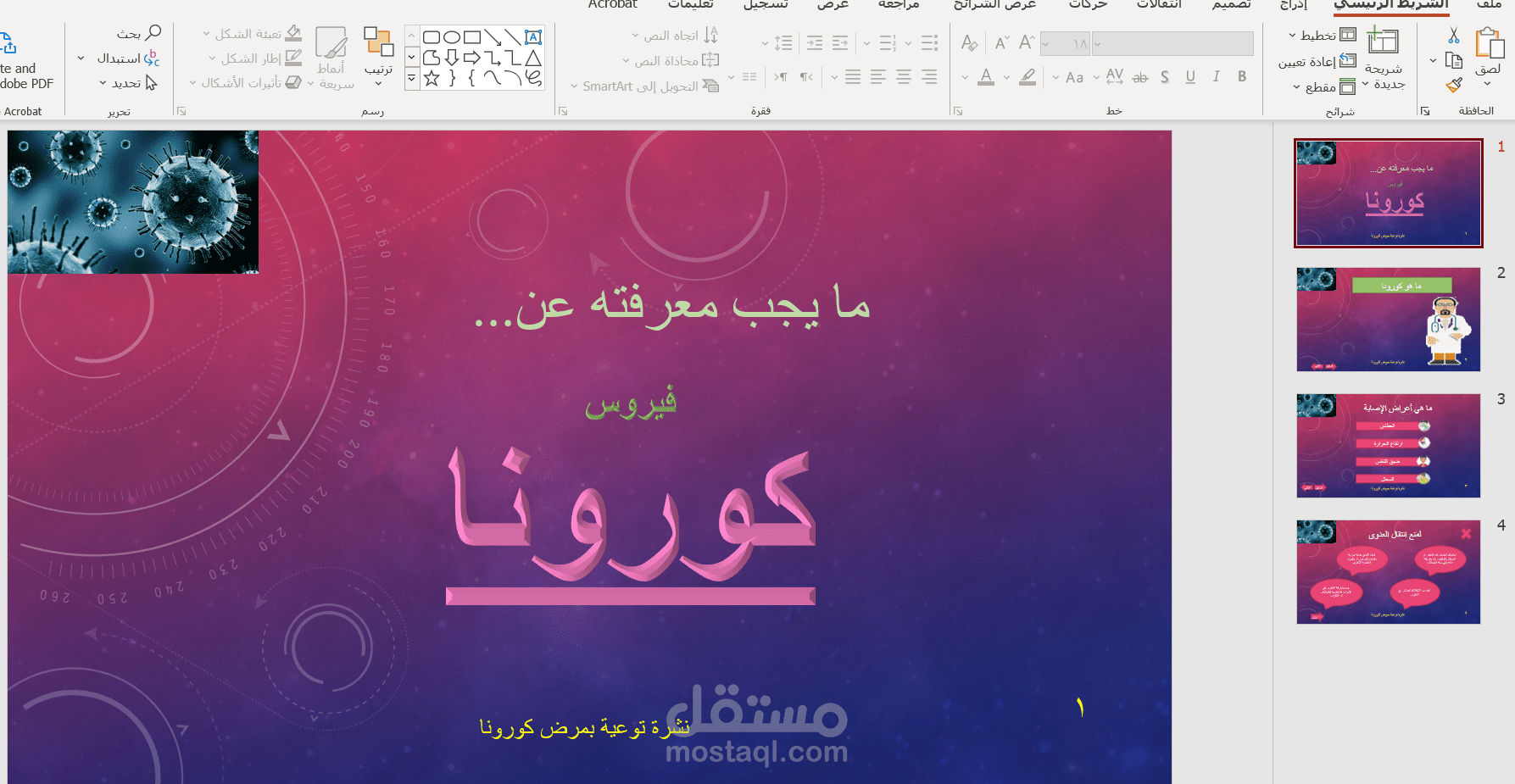
Task: Click the Decrease Font Size icon
Action: (1001, 42)
